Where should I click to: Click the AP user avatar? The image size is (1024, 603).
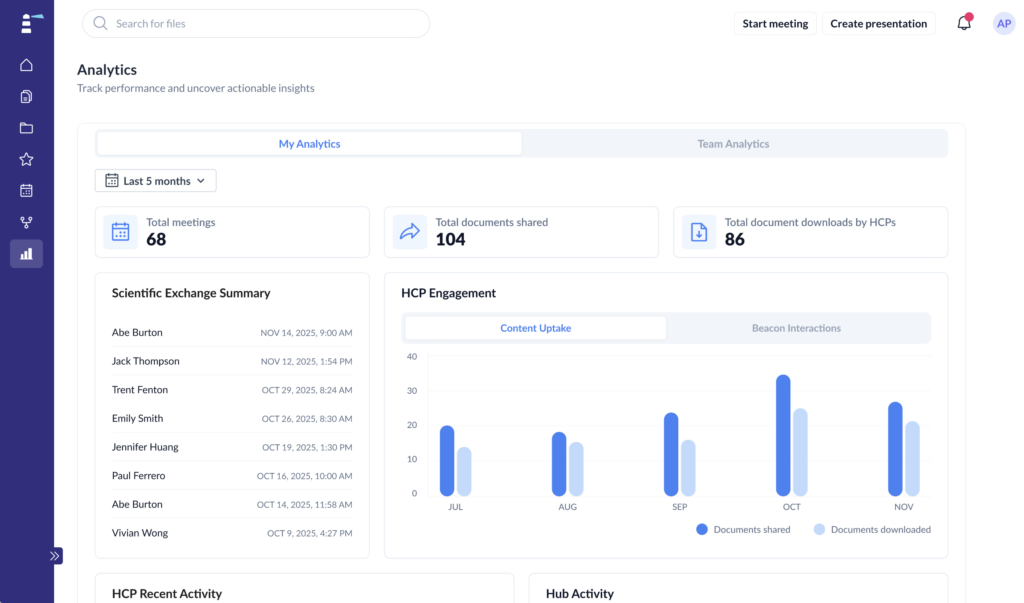1003,23
